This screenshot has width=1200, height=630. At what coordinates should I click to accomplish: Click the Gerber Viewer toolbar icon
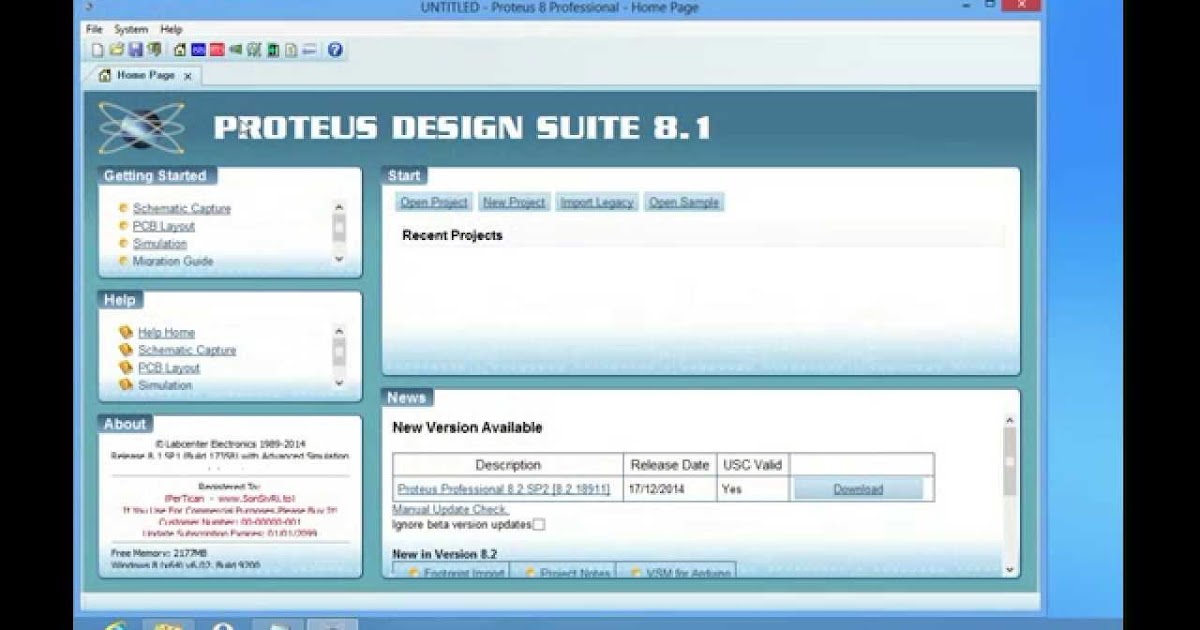coord(254,50)
